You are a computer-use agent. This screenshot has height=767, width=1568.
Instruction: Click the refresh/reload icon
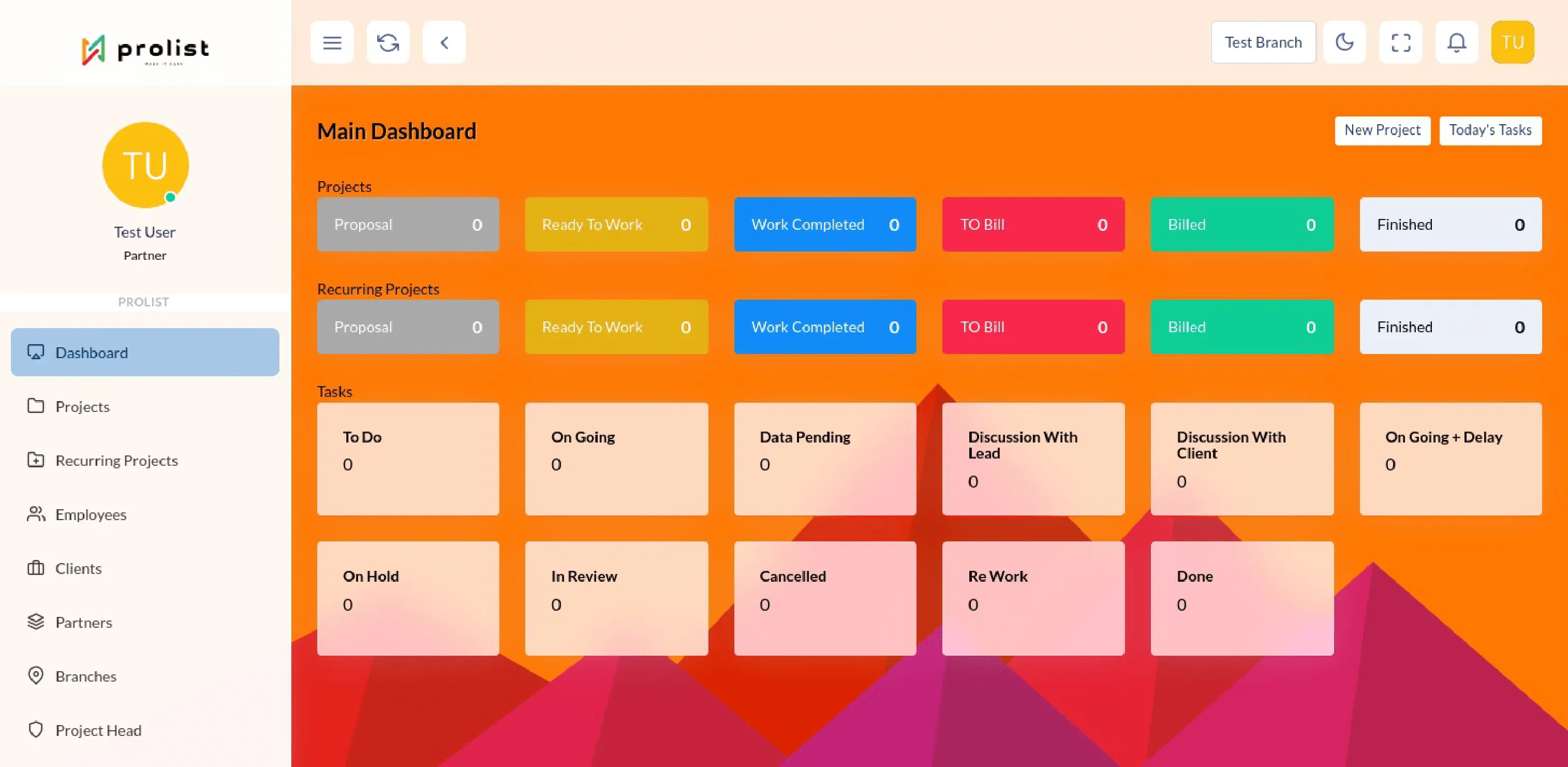(x=388, y=42)
